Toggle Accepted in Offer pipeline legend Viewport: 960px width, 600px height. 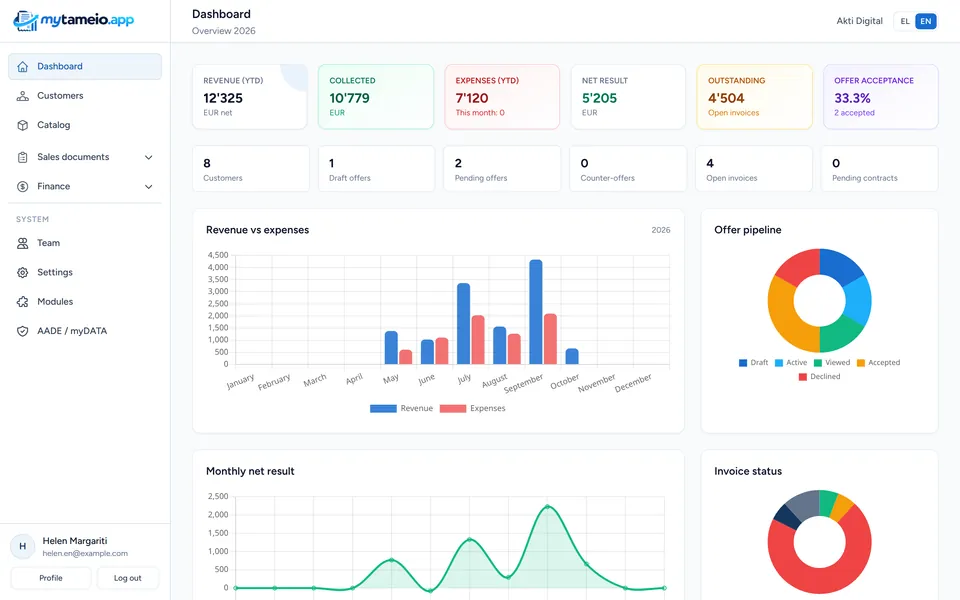pyautogui.click(x=878, y=362)
